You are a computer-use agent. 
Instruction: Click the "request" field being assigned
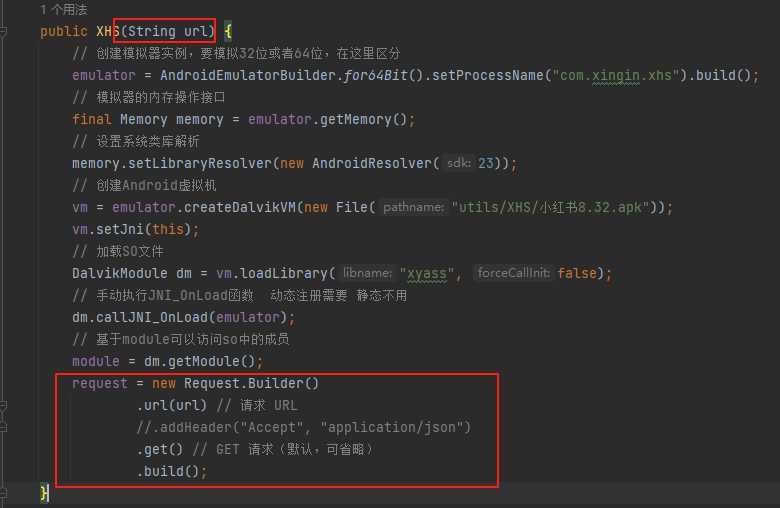[99, 384]
